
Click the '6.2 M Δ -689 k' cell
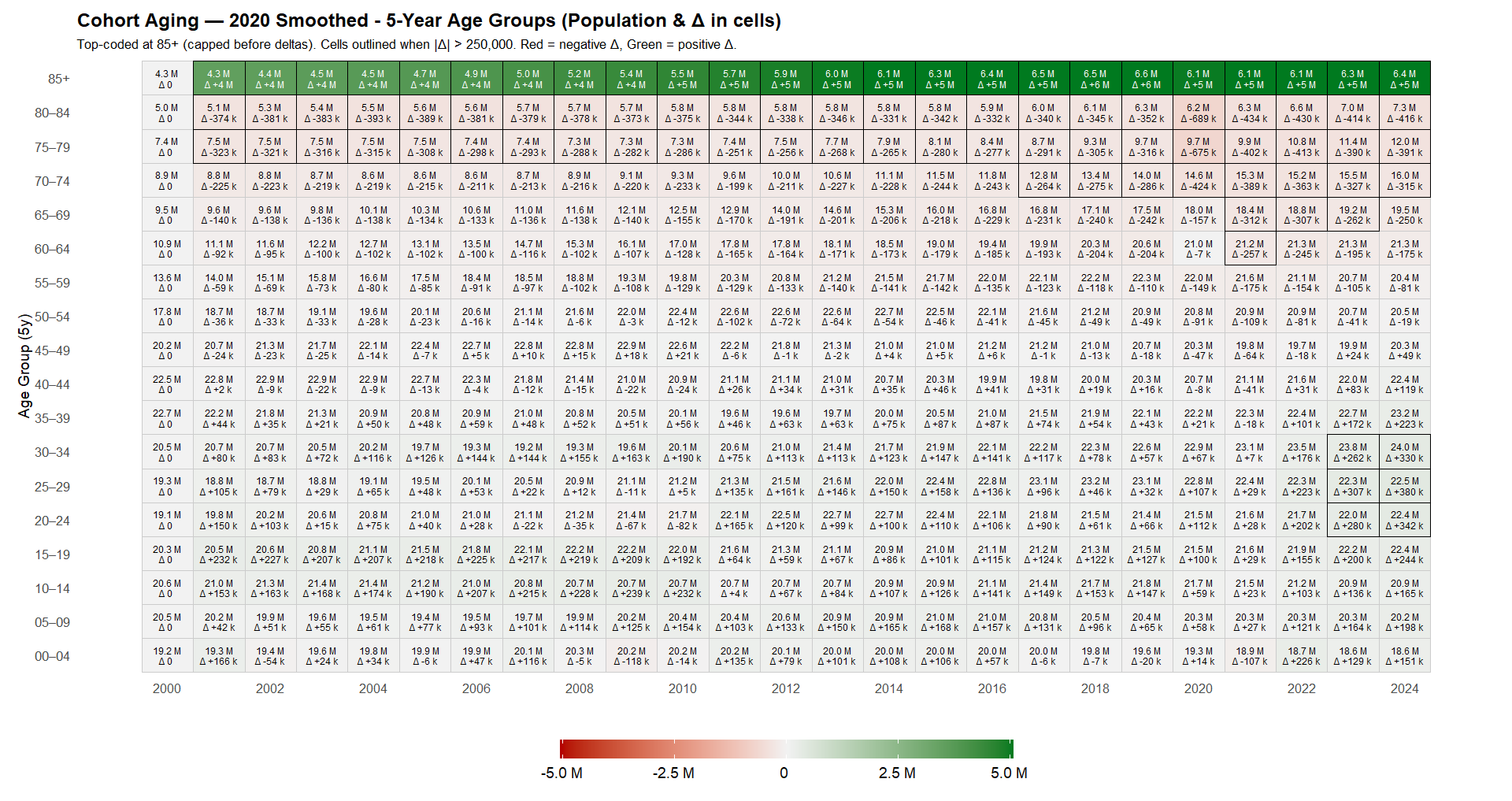[x=1199, y=113]
